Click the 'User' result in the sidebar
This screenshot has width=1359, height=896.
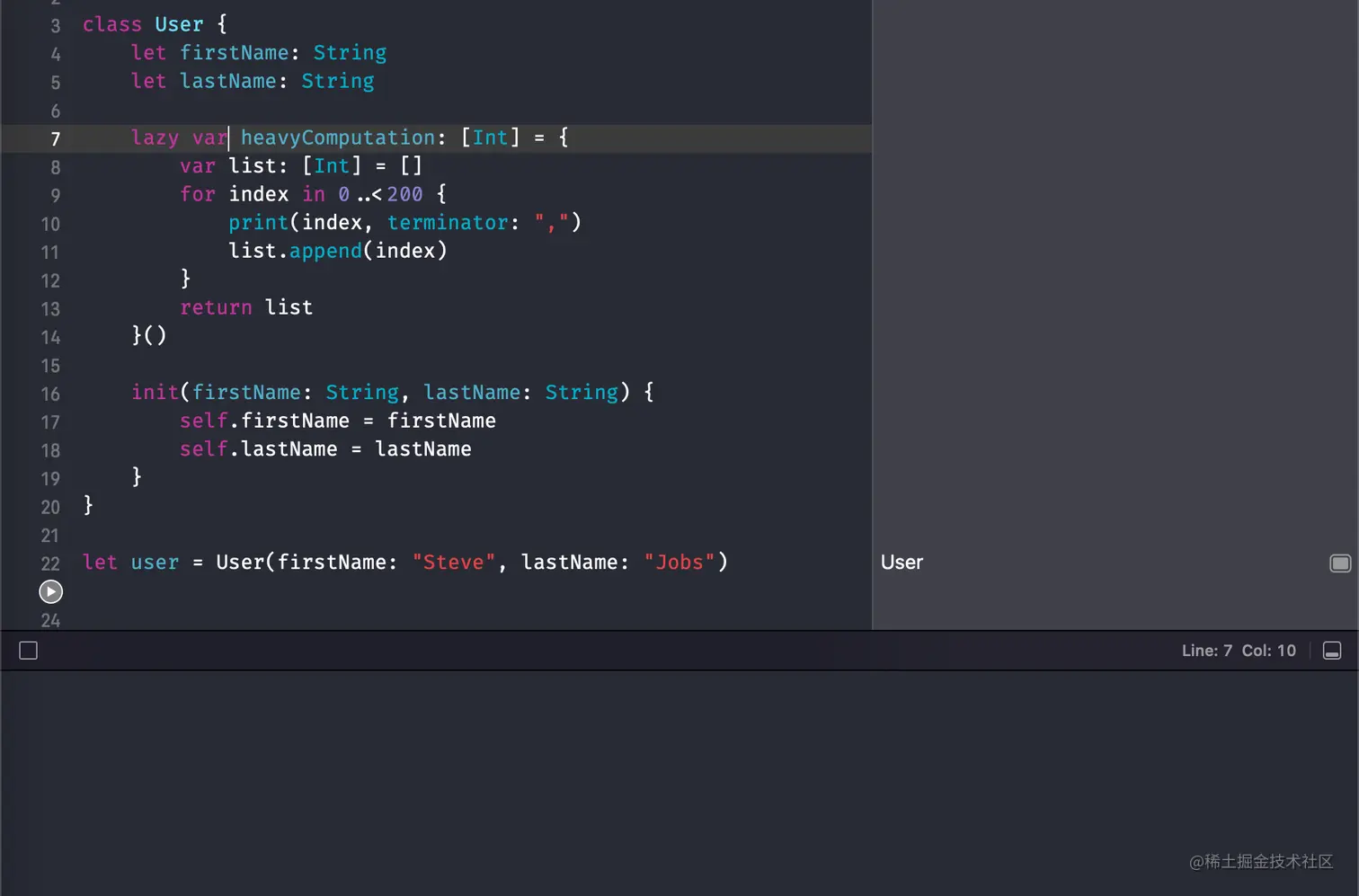pos(902,563)
